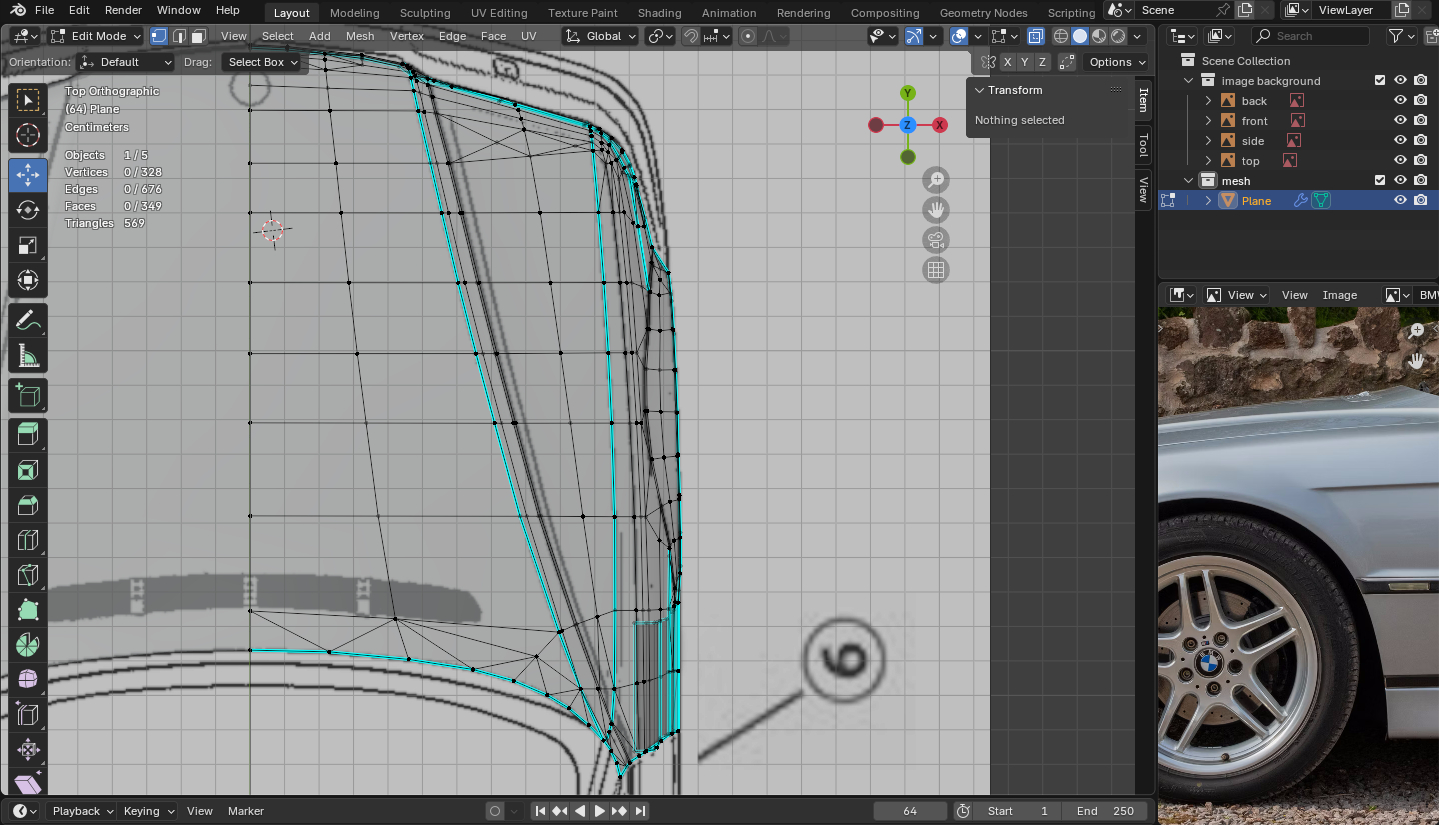The height and width of the screenshot is (825, 1439).
Task: Switch to the Sculpting workspace tab
Action: point(425,13)
